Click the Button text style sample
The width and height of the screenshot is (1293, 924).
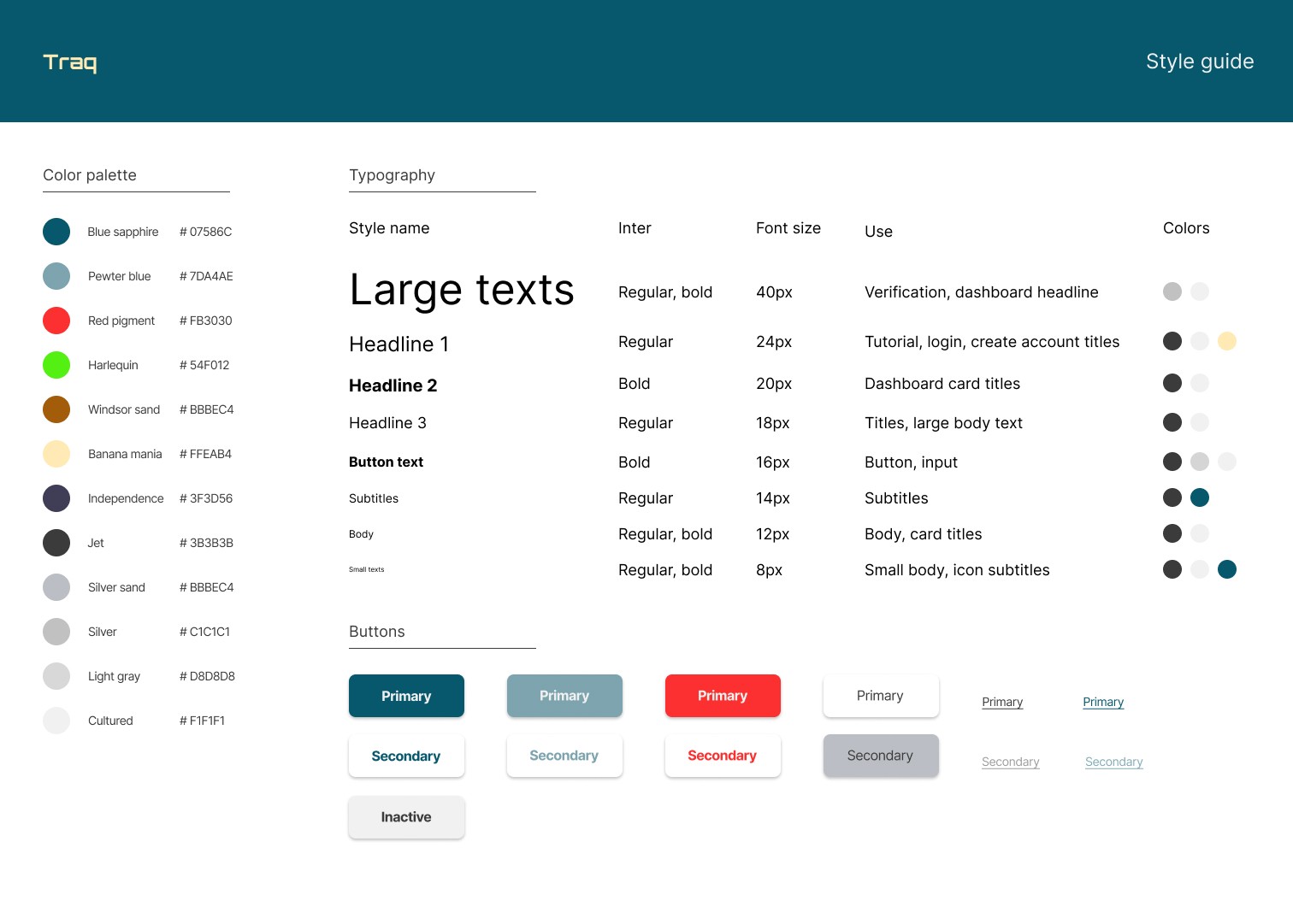tap(386, 462)
